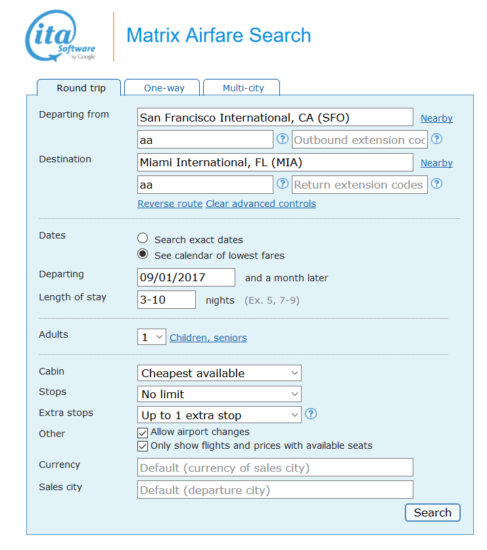Open help for return routing codes
This screenshot has height=550, width=487.
click(282, 183)
